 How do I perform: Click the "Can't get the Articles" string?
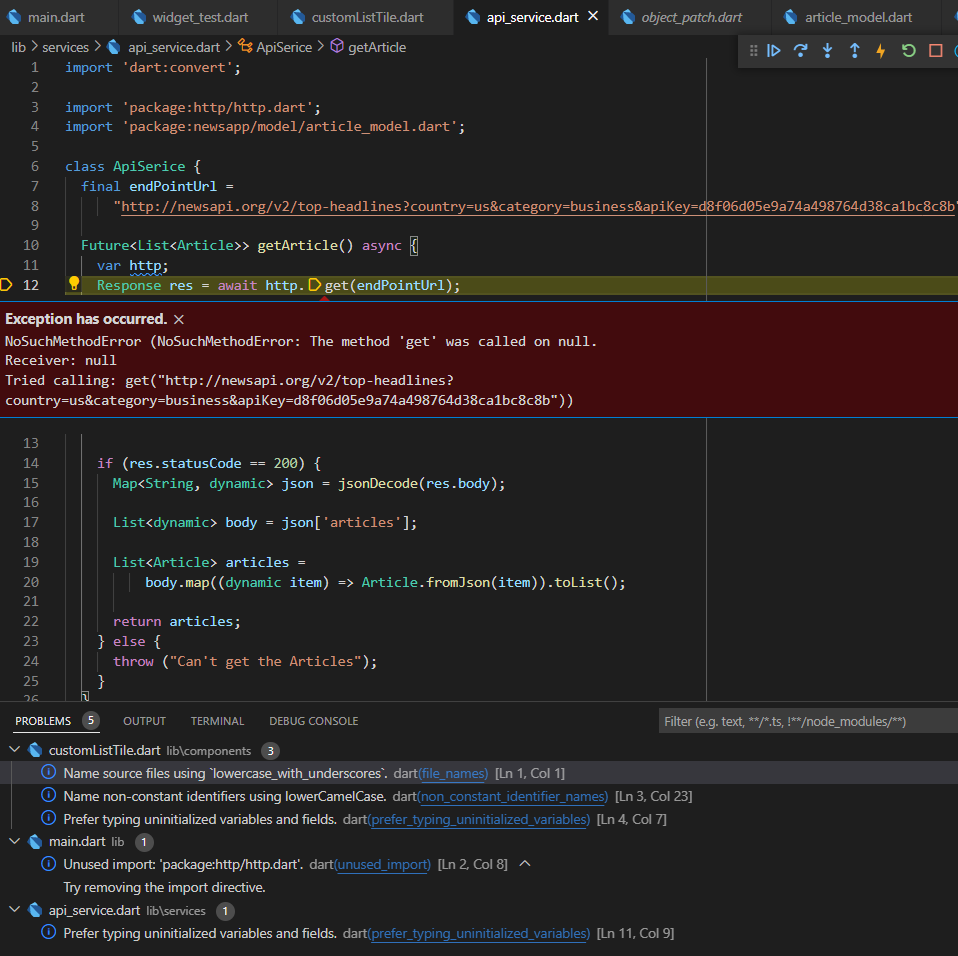(265, 662)
